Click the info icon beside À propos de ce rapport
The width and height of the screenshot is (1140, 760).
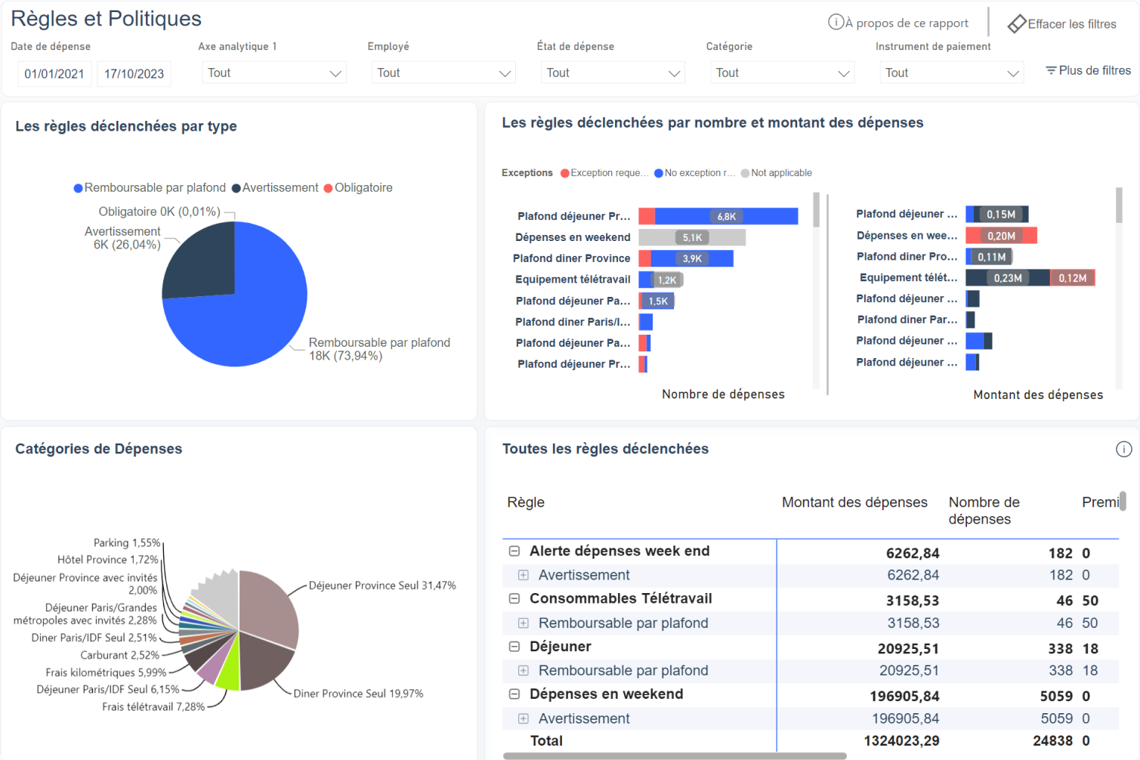(835, 23)
